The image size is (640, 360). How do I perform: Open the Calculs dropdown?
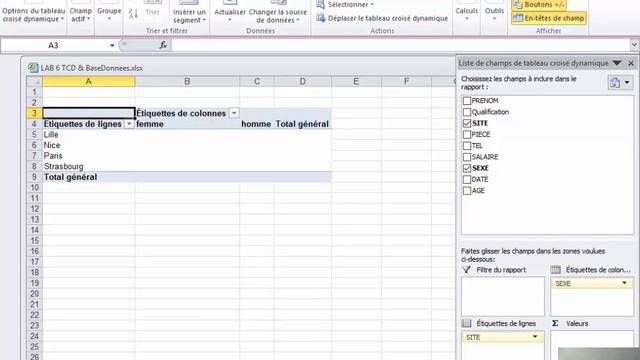pos(467,13)
